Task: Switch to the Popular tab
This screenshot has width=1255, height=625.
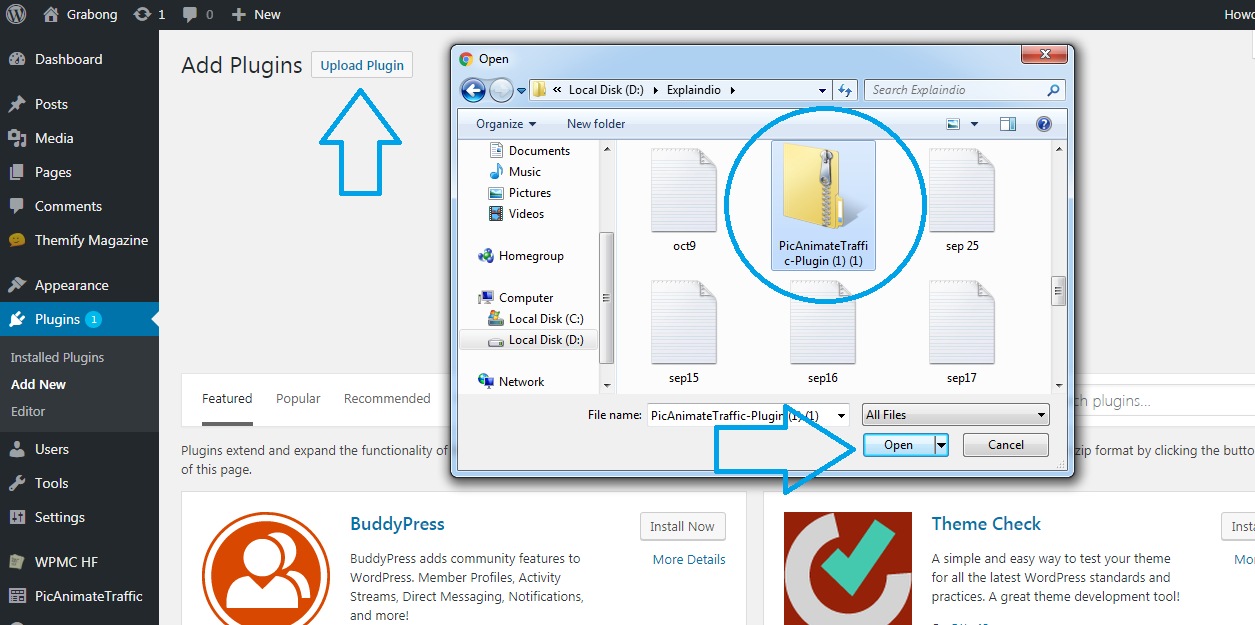Action: tap(298, 398)
